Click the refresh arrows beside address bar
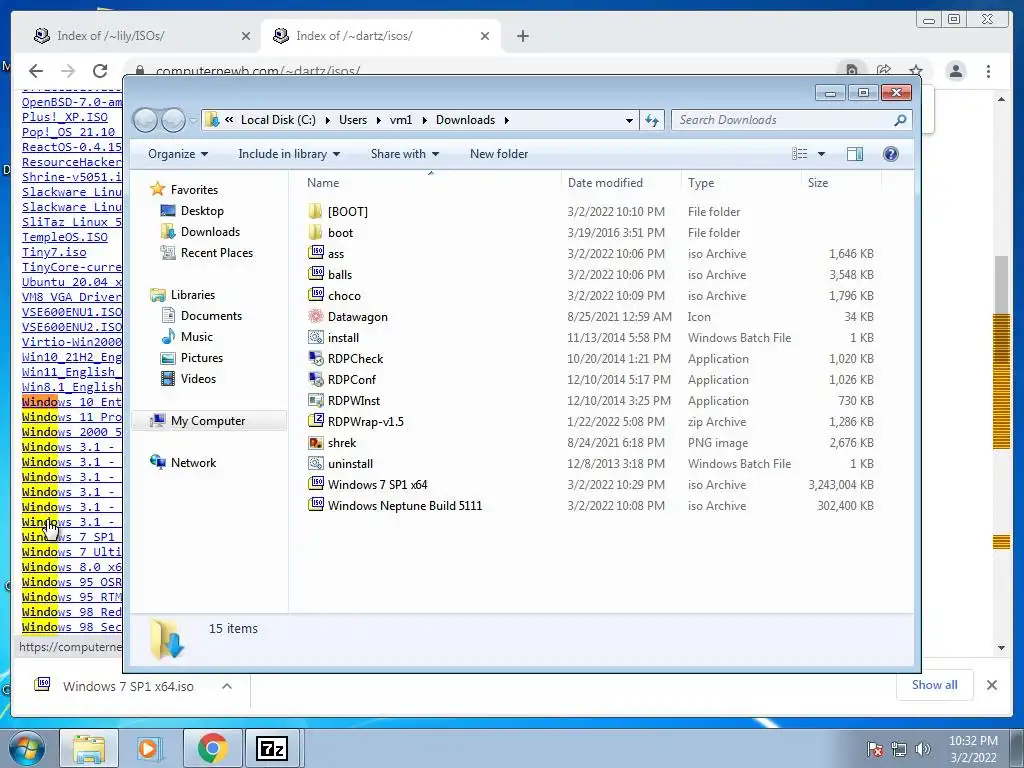Viewport: 1024px width, 768px height. [x=652, y=120]
